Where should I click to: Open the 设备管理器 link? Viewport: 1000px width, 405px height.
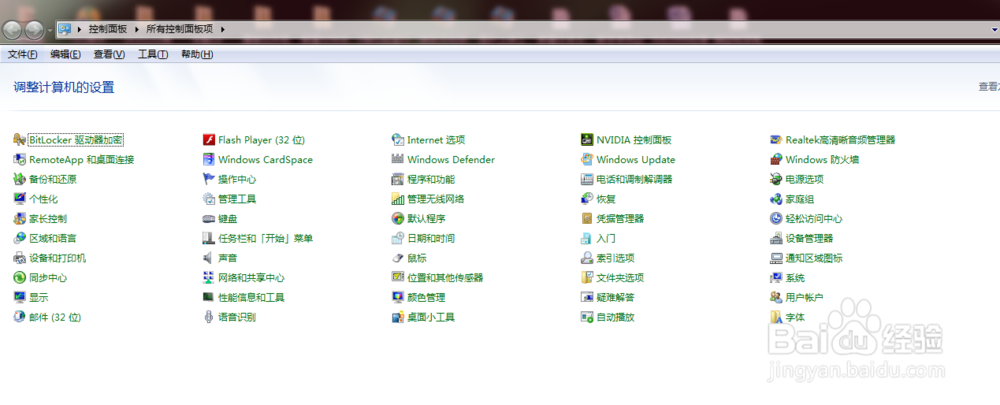(x=809, y=239)
